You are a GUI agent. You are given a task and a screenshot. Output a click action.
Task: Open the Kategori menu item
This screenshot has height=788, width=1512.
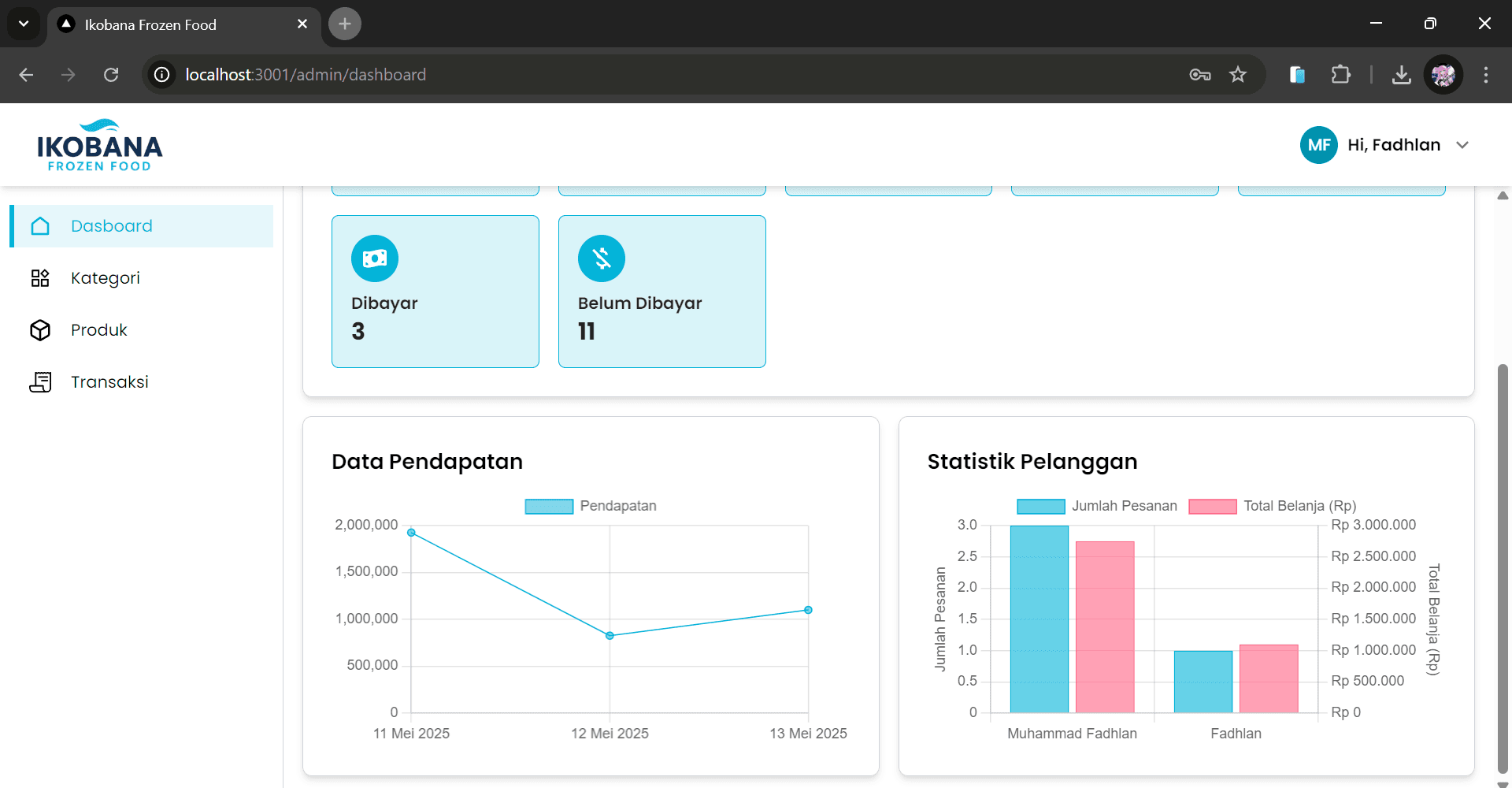pyautogui.click(x=106, y=278)
